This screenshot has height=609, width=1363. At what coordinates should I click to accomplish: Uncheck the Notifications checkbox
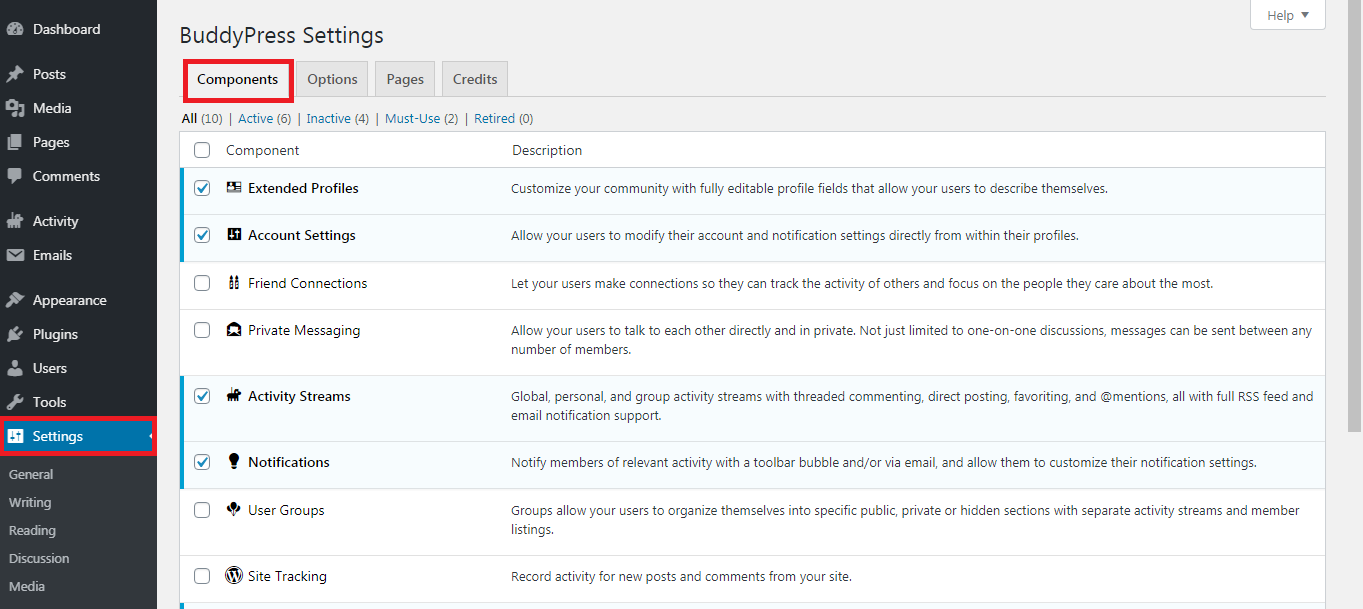coord(202,462)
